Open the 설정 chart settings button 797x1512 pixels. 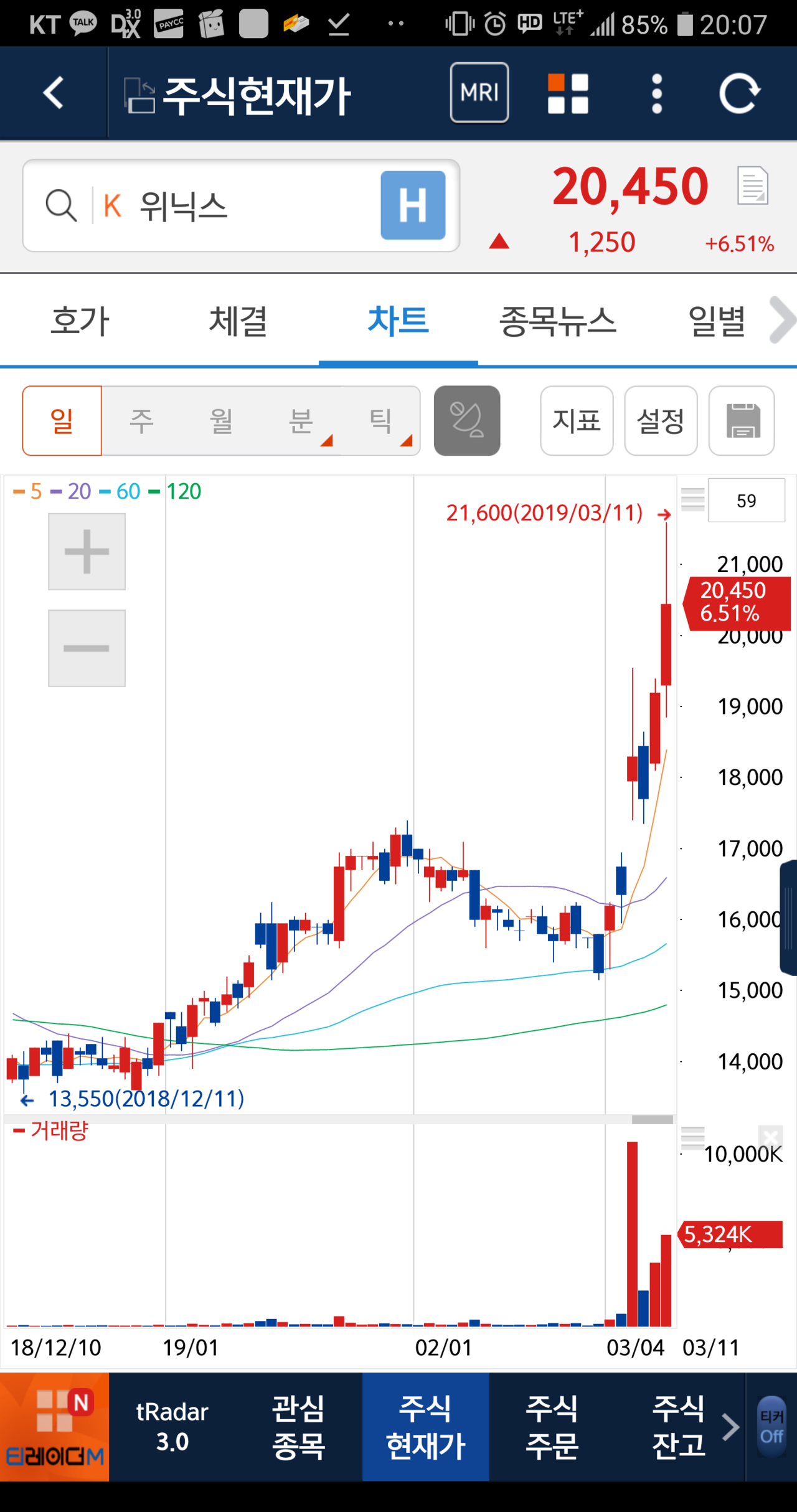[661, 421]
